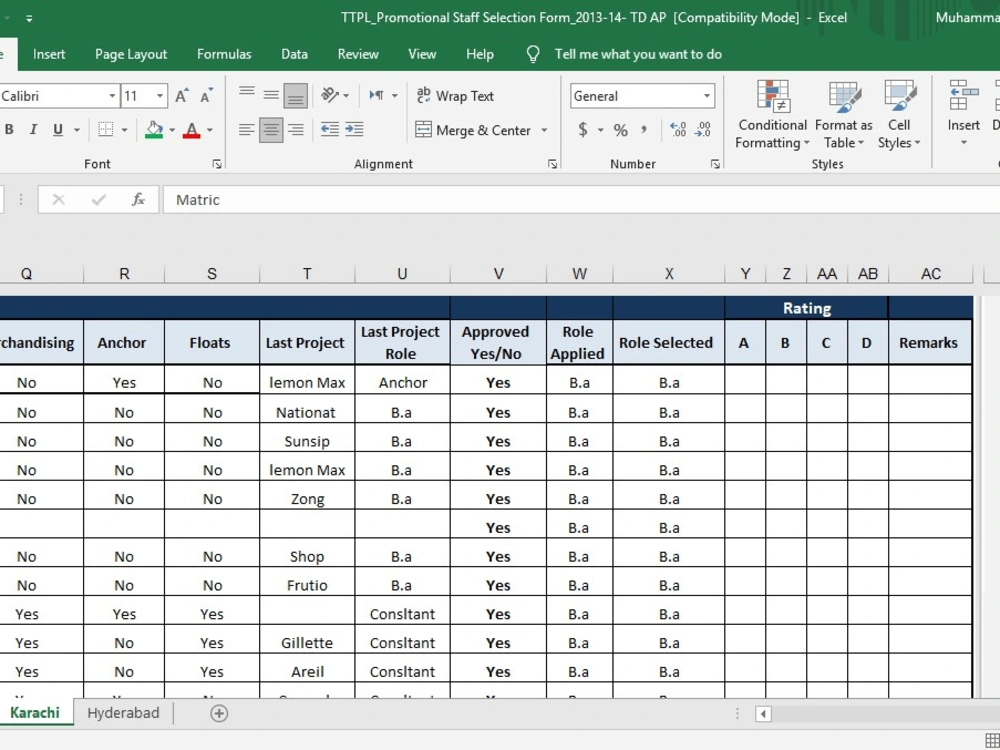Click the Increase Decimal icon
The width and height of the screenshot is (1000, 750).
pyautogui.click(x=678, y=130)
